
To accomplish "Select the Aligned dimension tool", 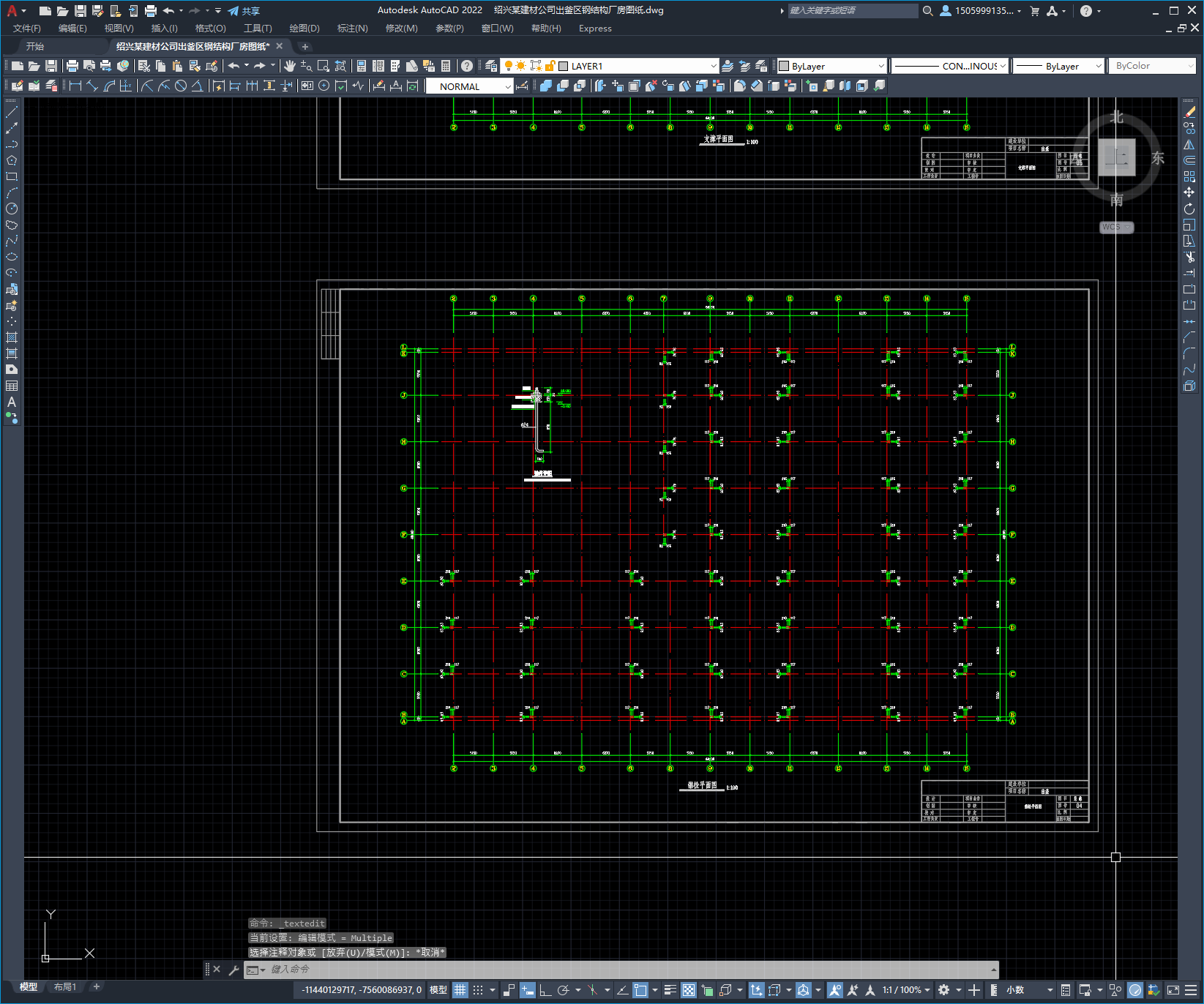I will coord(91,86).
